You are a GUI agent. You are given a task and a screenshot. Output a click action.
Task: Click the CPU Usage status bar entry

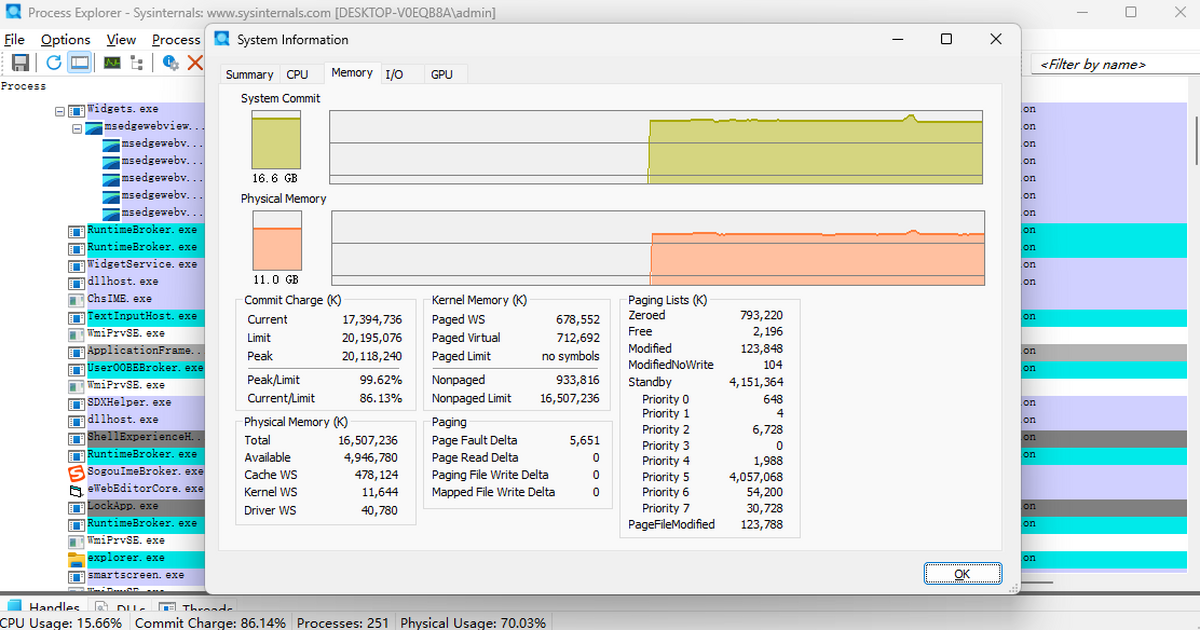click(x=62, y=623)
